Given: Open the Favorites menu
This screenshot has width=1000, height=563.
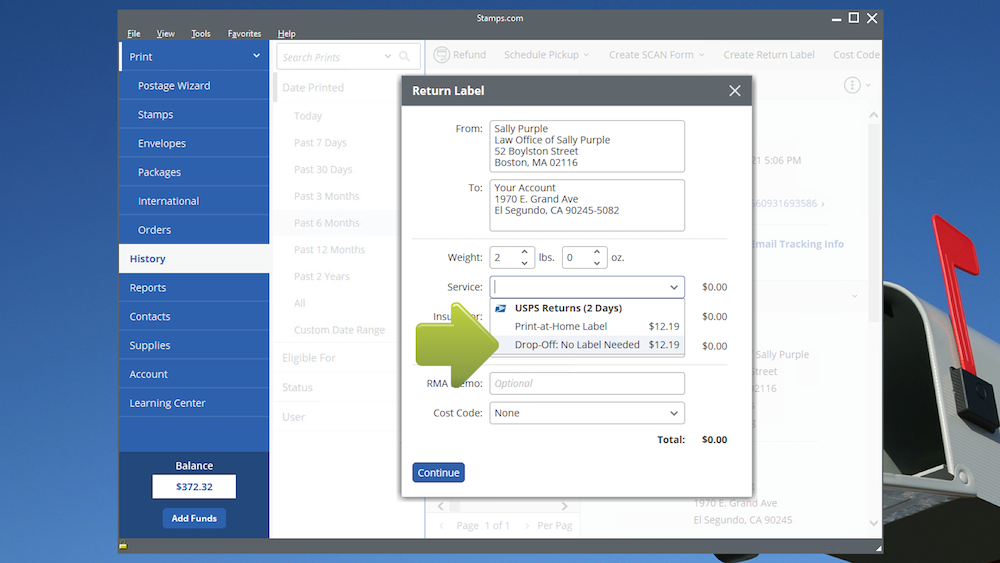Looking at the screenshot, I should (244, 34).
